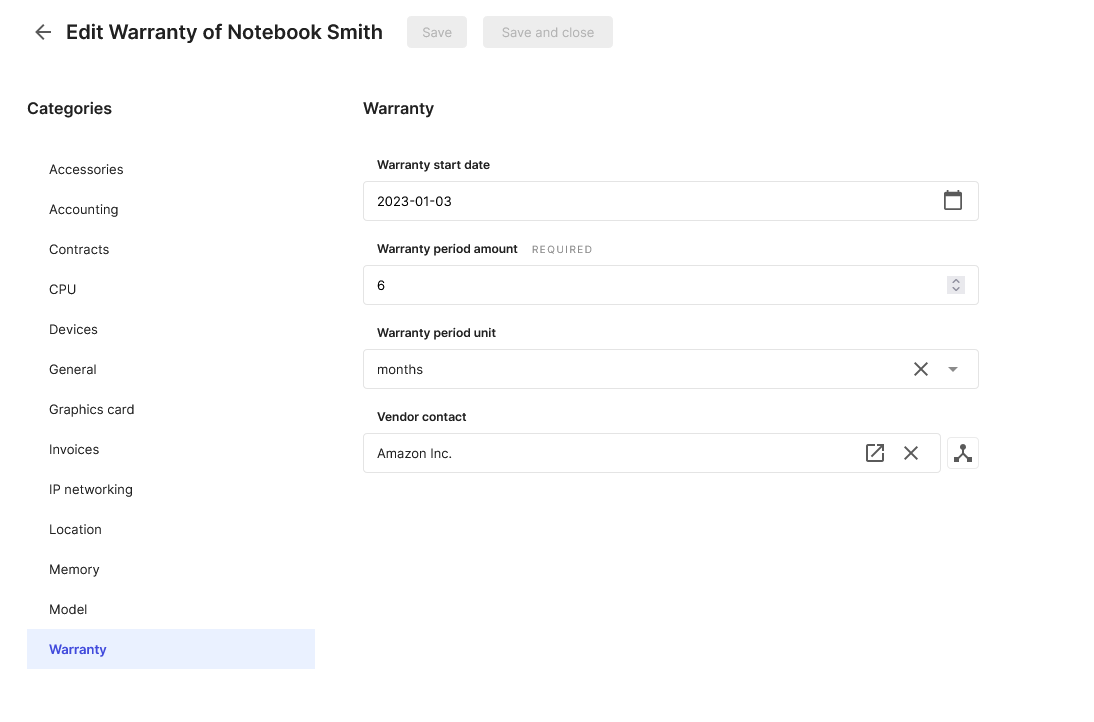Viewport: 1094px width, 722px height.
Task: Click Save and close button
Action: pyautogui.click(x=548, y=32)
